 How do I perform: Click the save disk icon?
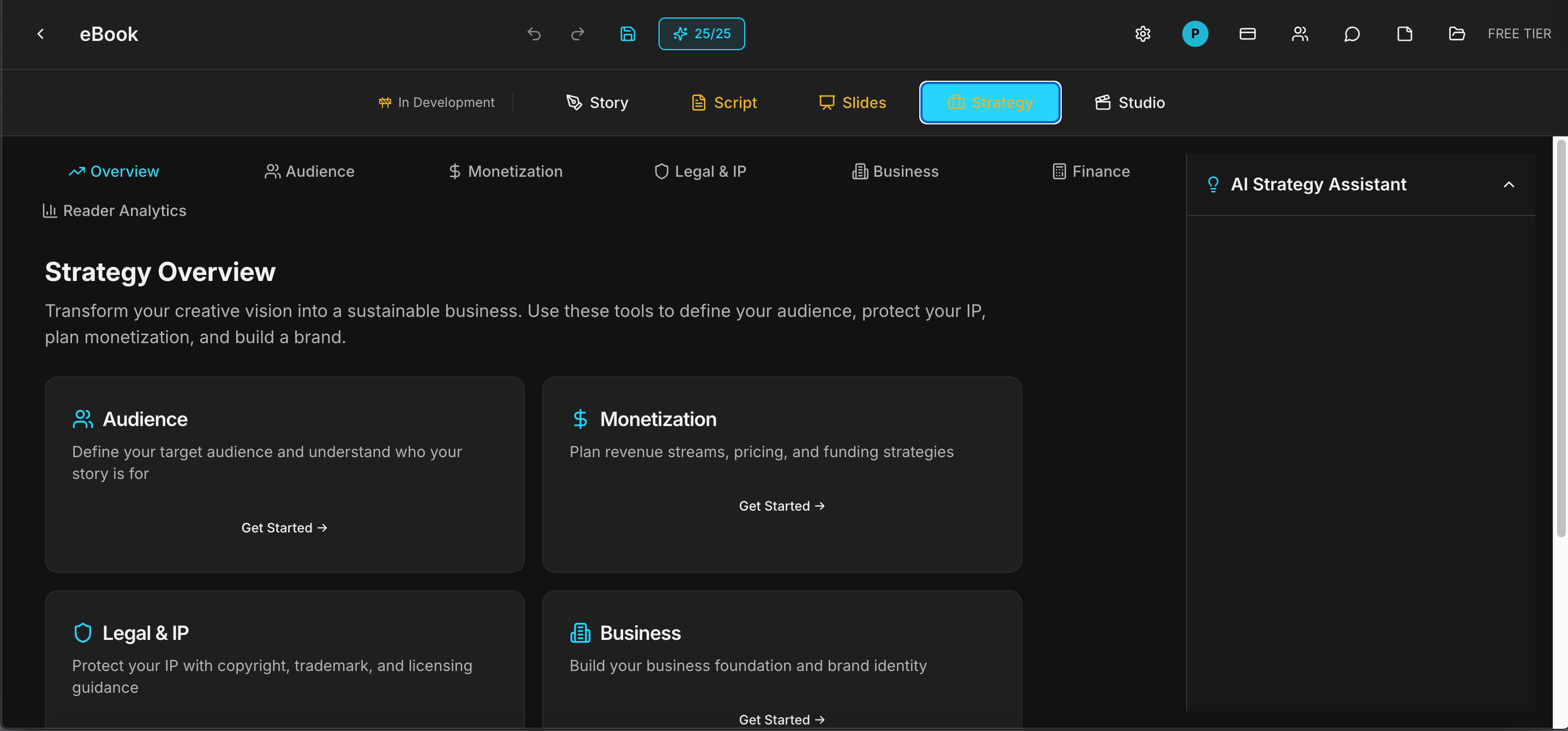[627, 34]
